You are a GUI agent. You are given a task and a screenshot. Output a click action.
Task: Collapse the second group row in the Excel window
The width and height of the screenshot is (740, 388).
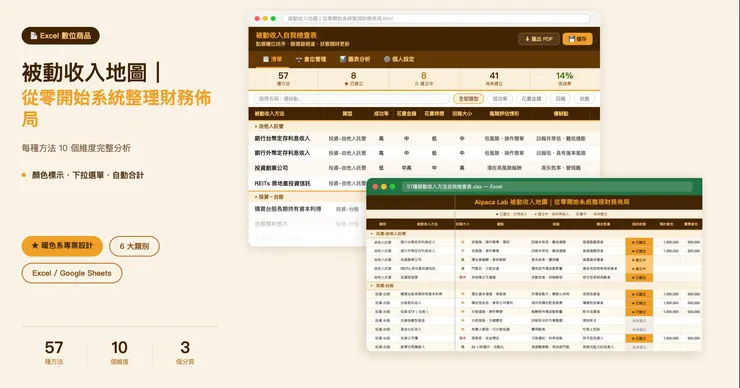point(372,286)
